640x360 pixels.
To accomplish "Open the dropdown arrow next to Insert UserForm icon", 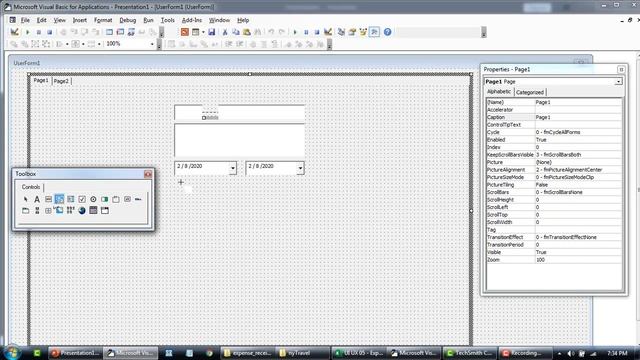I will click(x=203, y=32).
